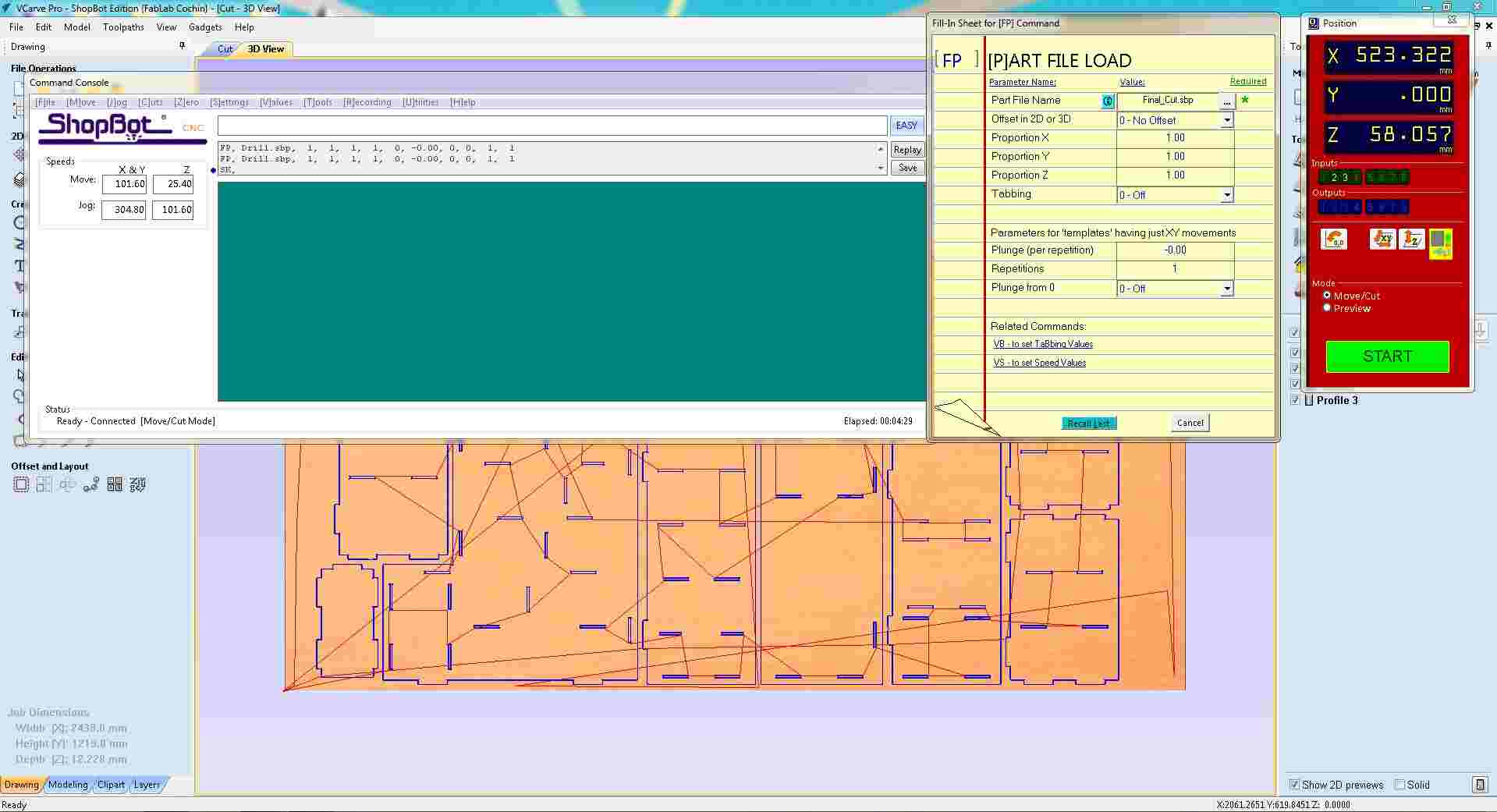Open the Gadgets menu

tap(205, 27)
